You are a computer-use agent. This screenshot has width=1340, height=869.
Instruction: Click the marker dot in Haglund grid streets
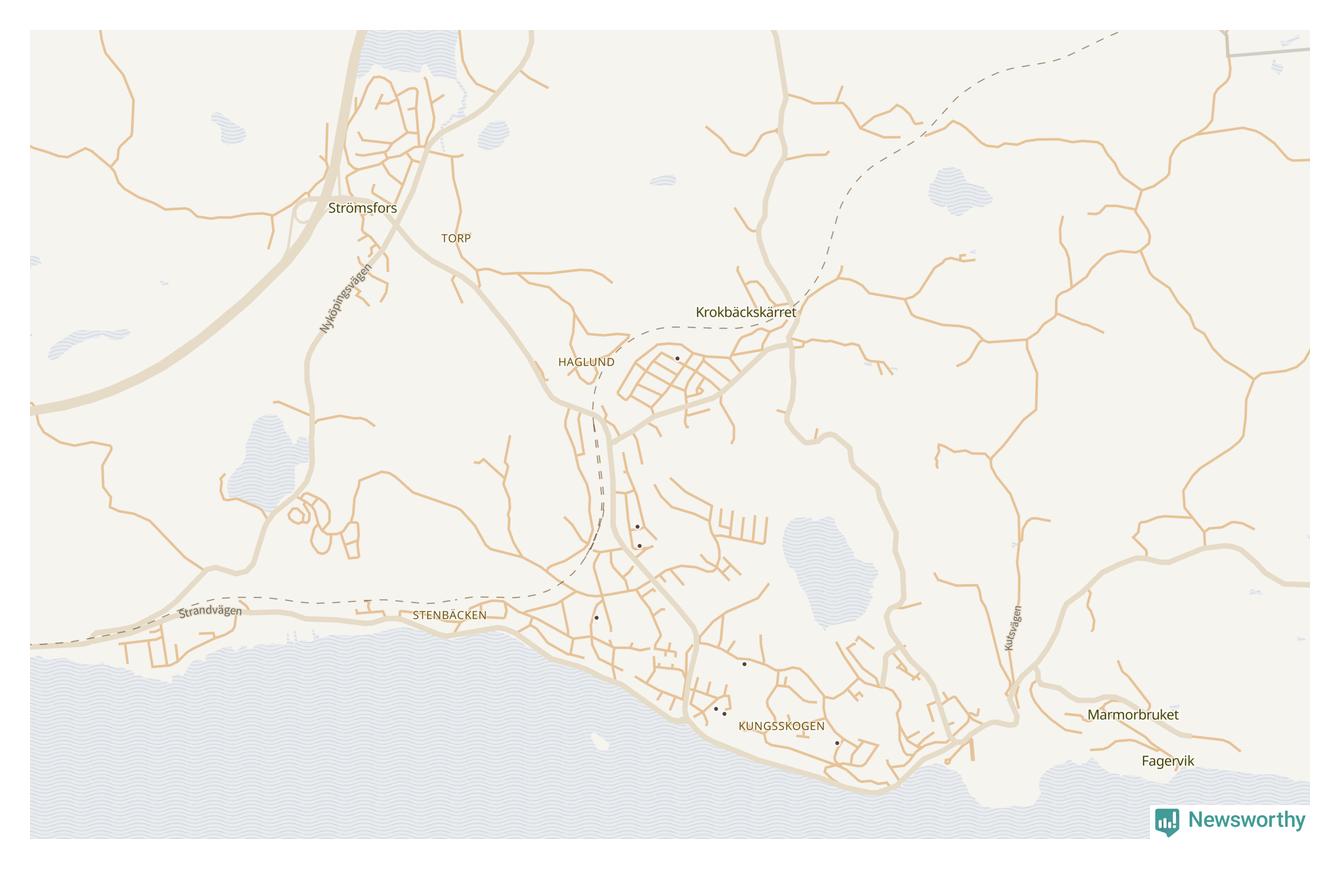677,358
